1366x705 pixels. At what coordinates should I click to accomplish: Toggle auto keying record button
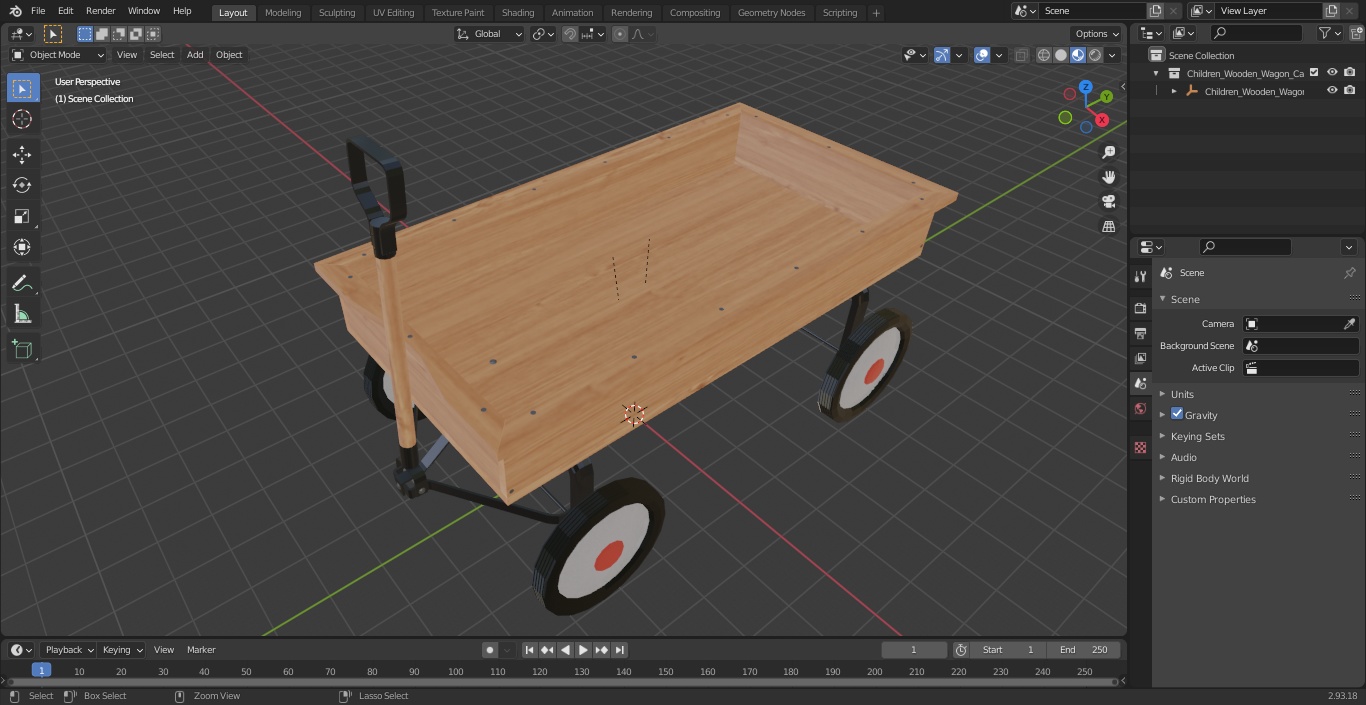490,650
